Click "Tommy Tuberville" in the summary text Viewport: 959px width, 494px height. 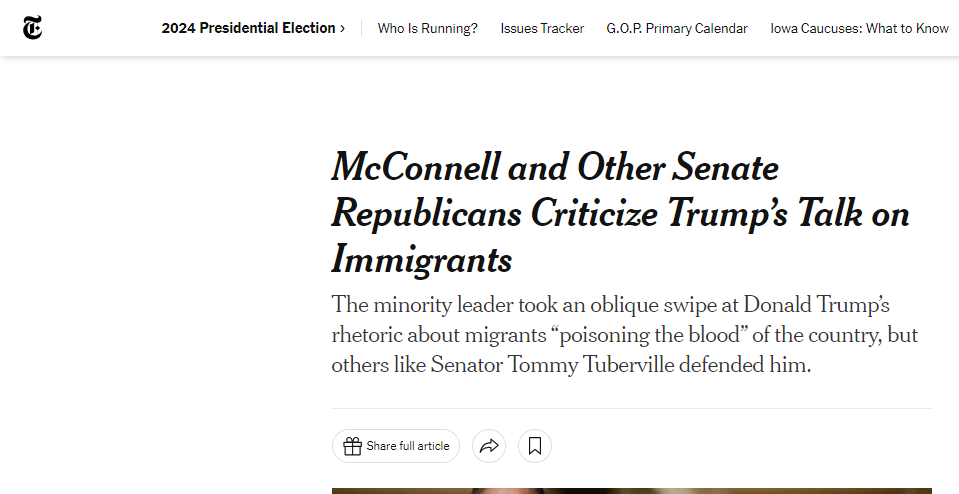pyautogui.click(x=592, y=364)
